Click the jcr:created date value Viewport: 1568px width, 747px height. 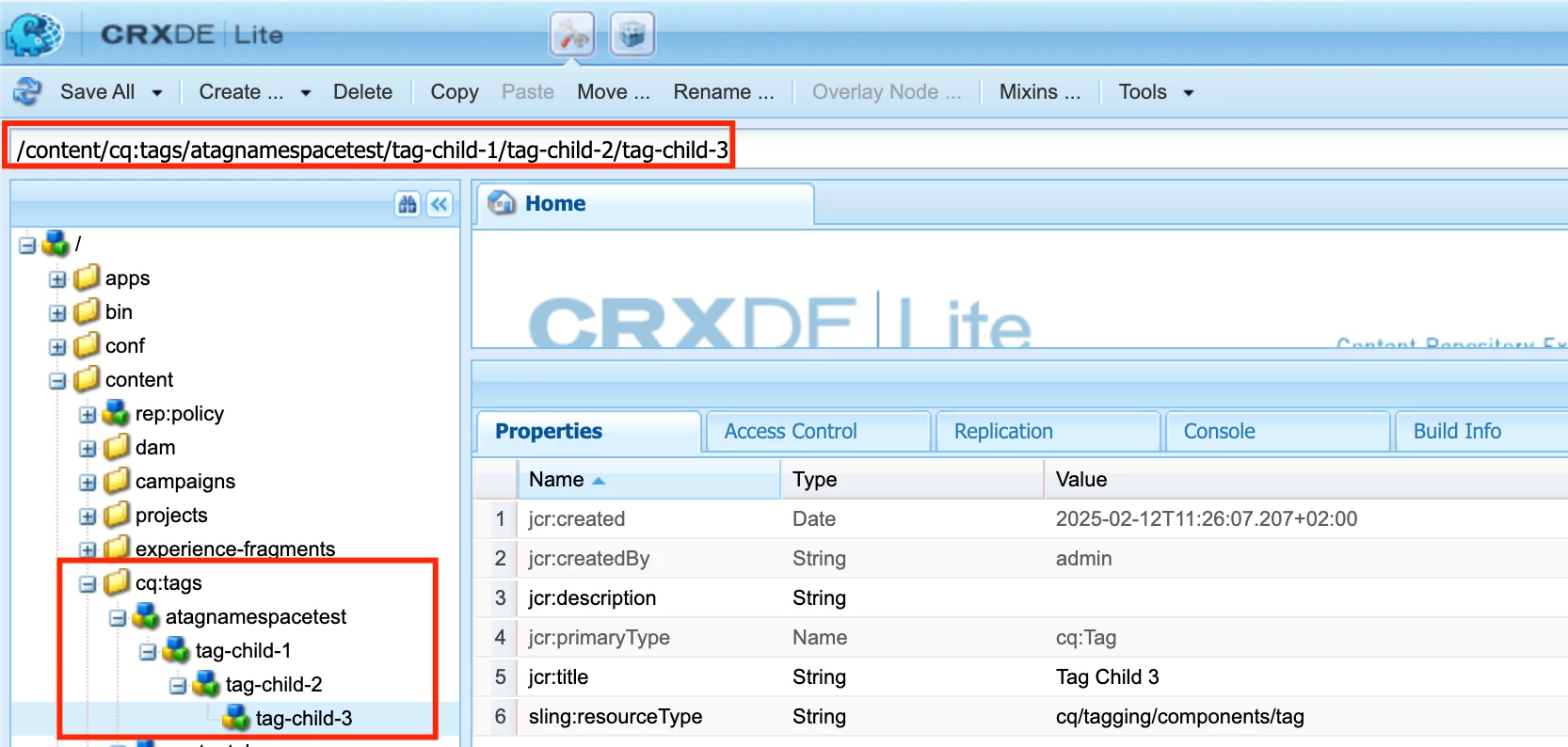1207,519
